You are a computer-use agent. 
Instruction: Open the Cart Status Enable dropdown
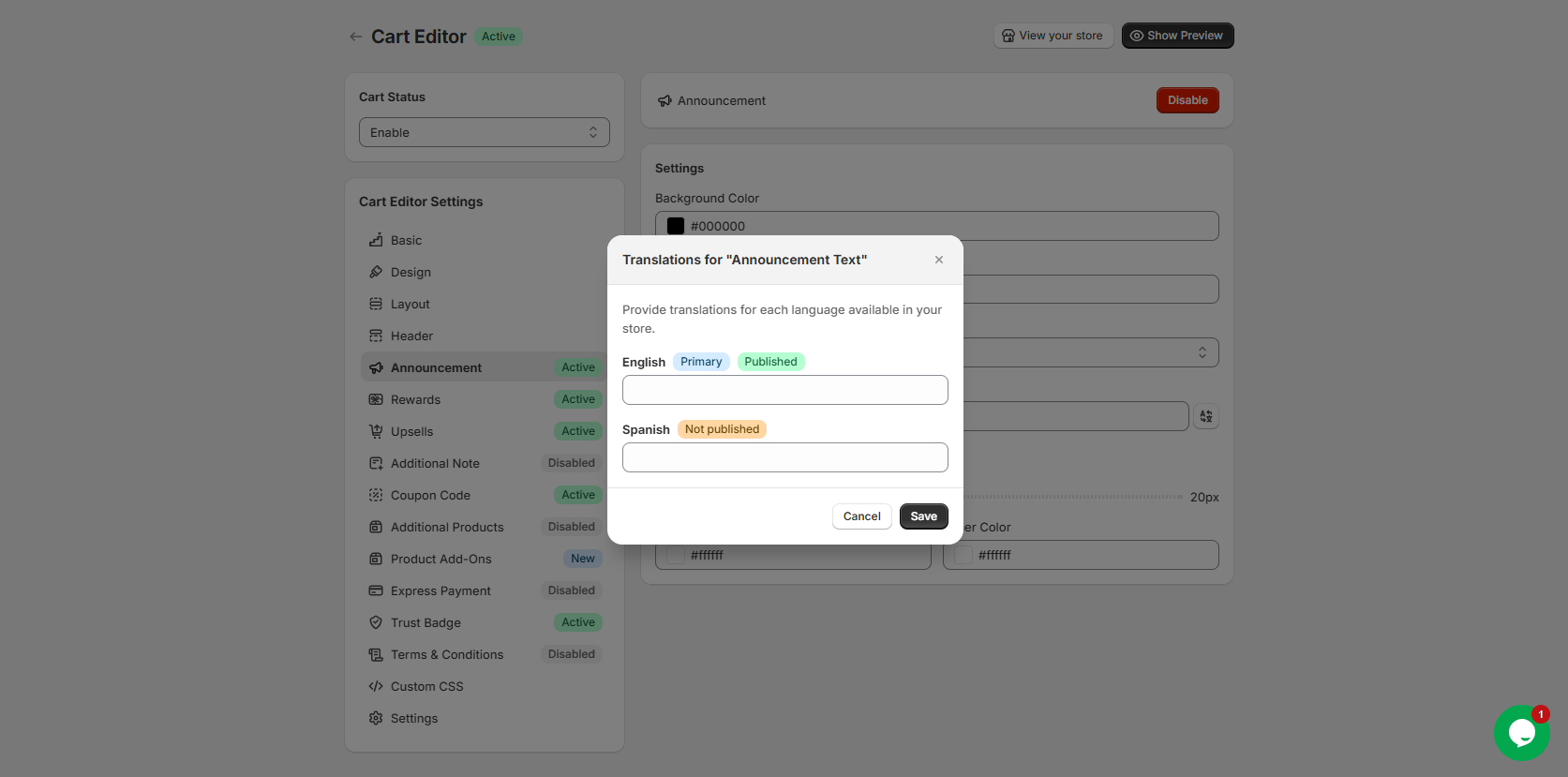pos(484,132)
